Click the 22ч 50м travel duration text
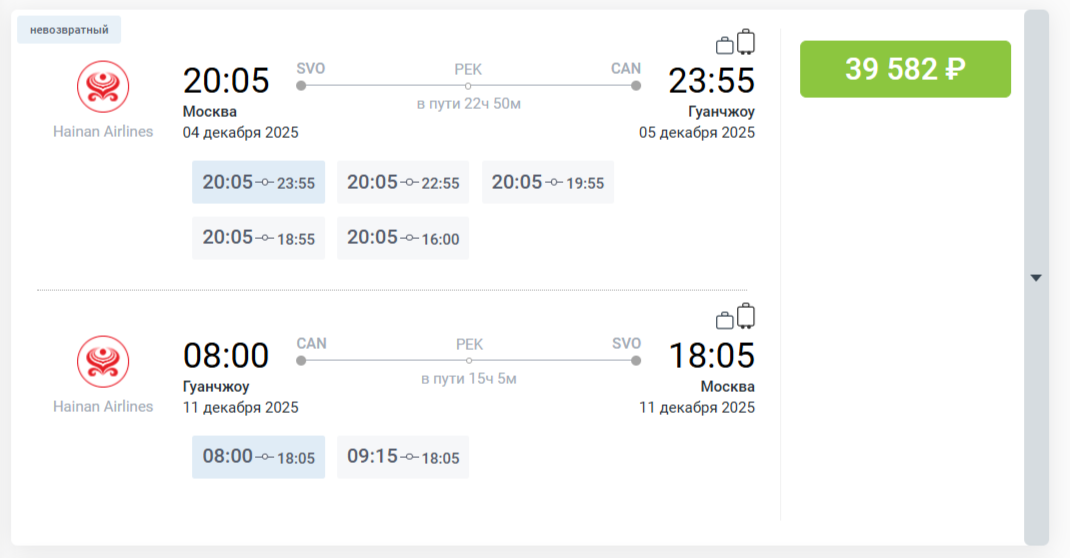Screen dimensions: 1070x558 (x=469, y=104)
